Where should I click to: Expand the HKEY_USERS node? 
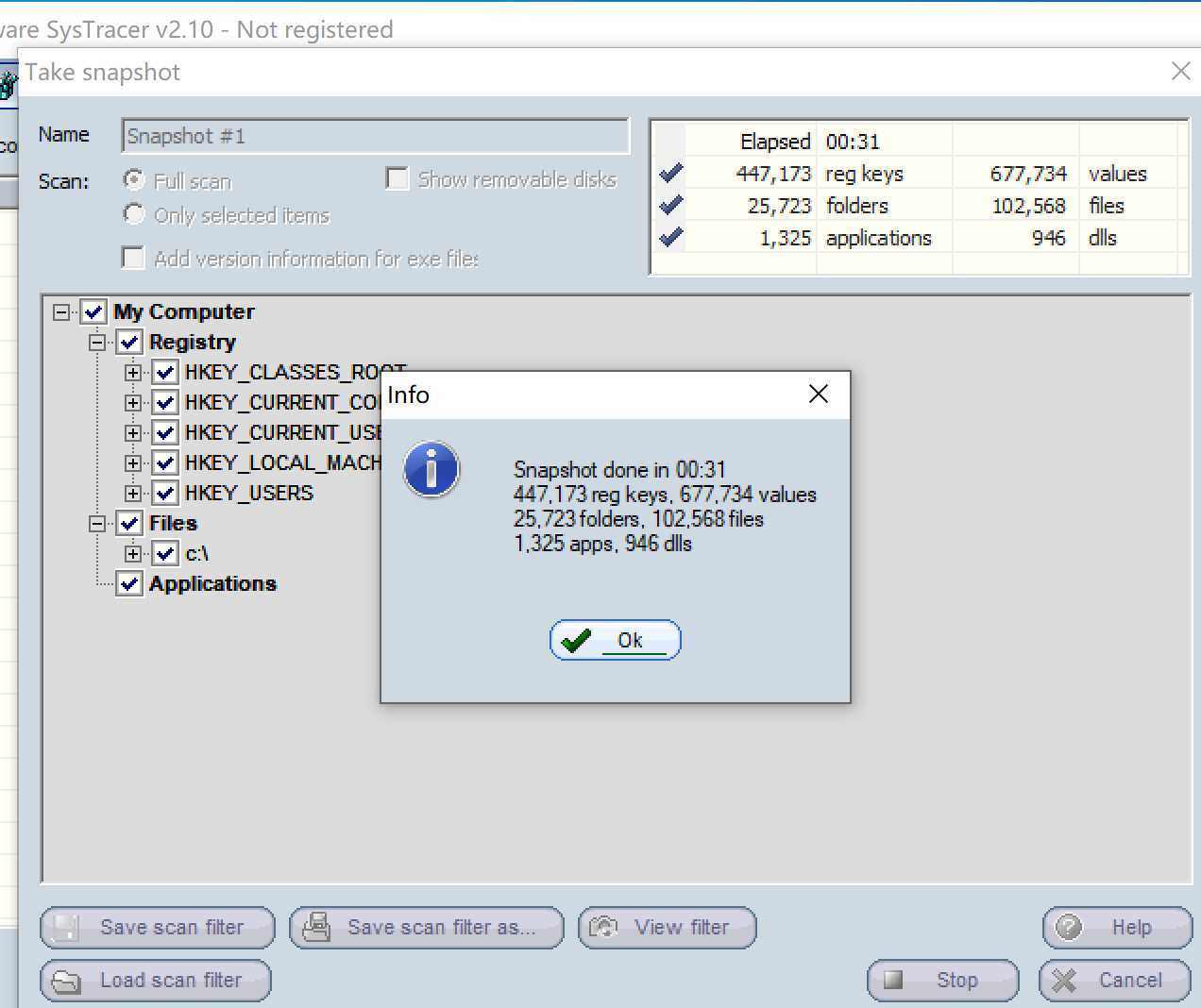coord(133,493)
